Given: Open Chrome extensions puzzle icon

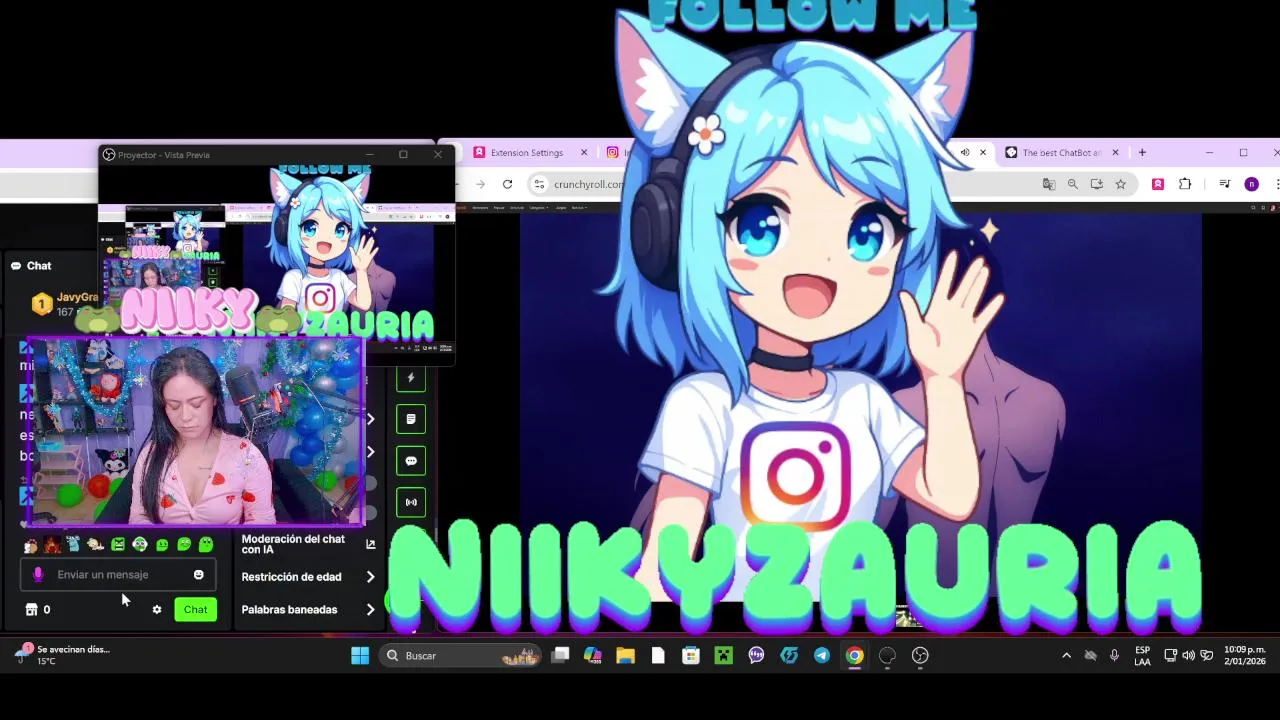Looking at the screenshot, I should [1185, 184].
